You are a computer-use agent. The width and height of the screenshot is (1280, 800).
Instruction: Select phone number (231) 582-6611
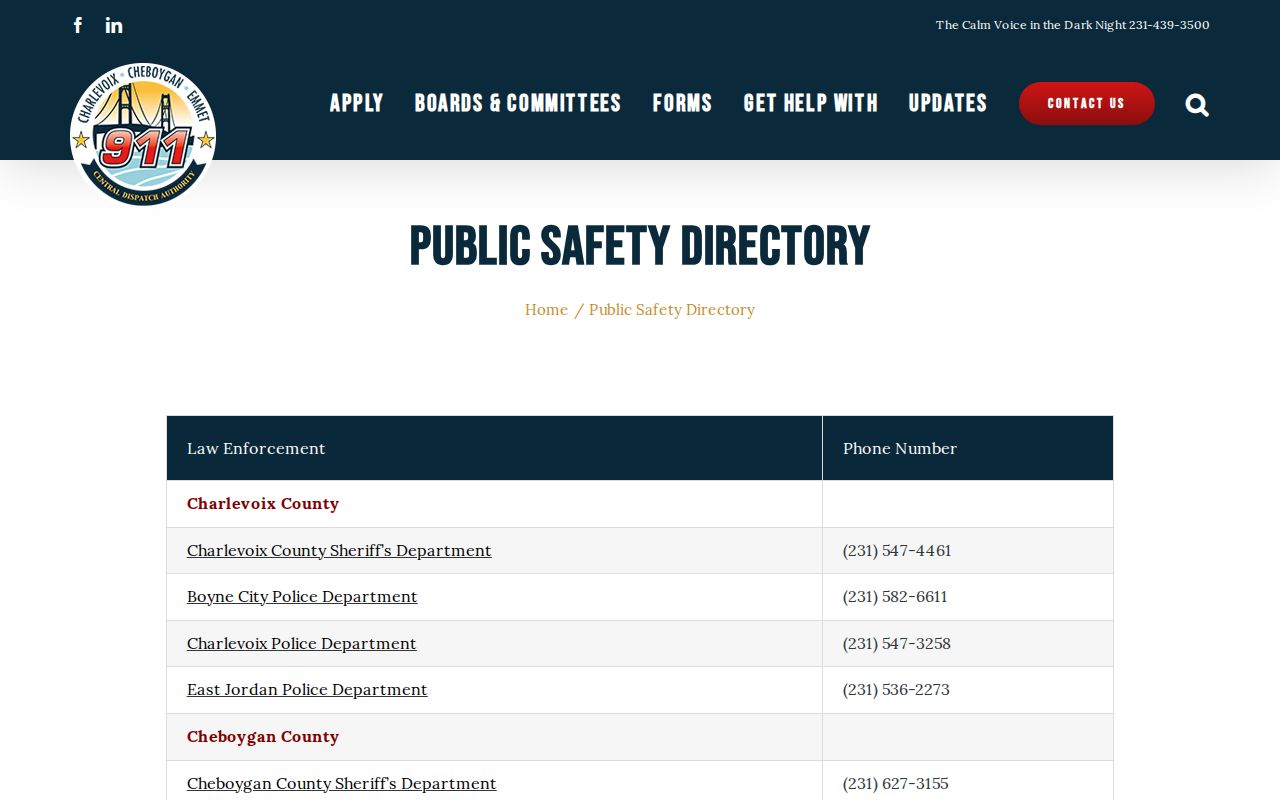point(895,596)
